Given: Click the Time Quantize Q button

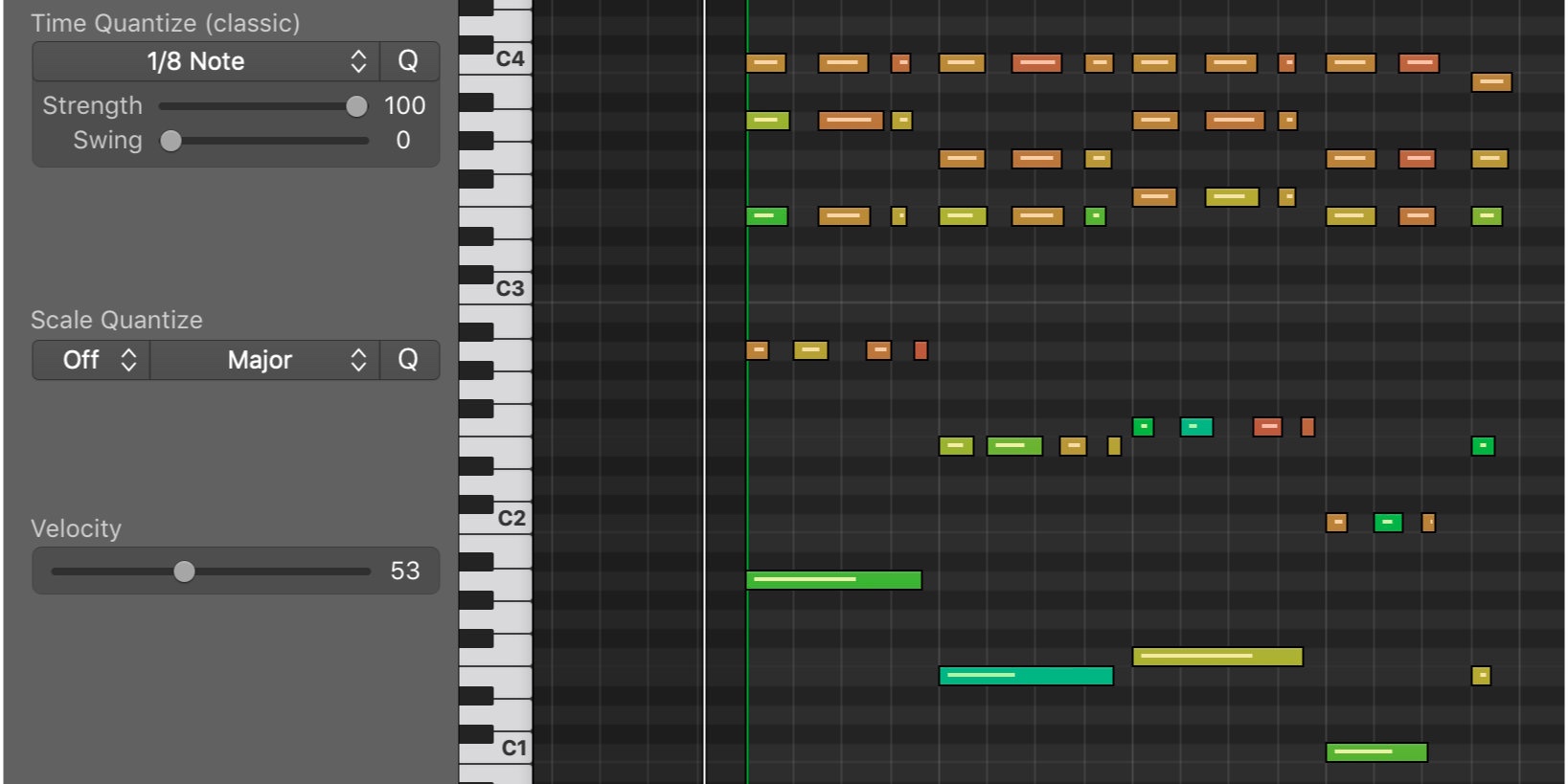Looking at the screenshot, I should point(408,61).
